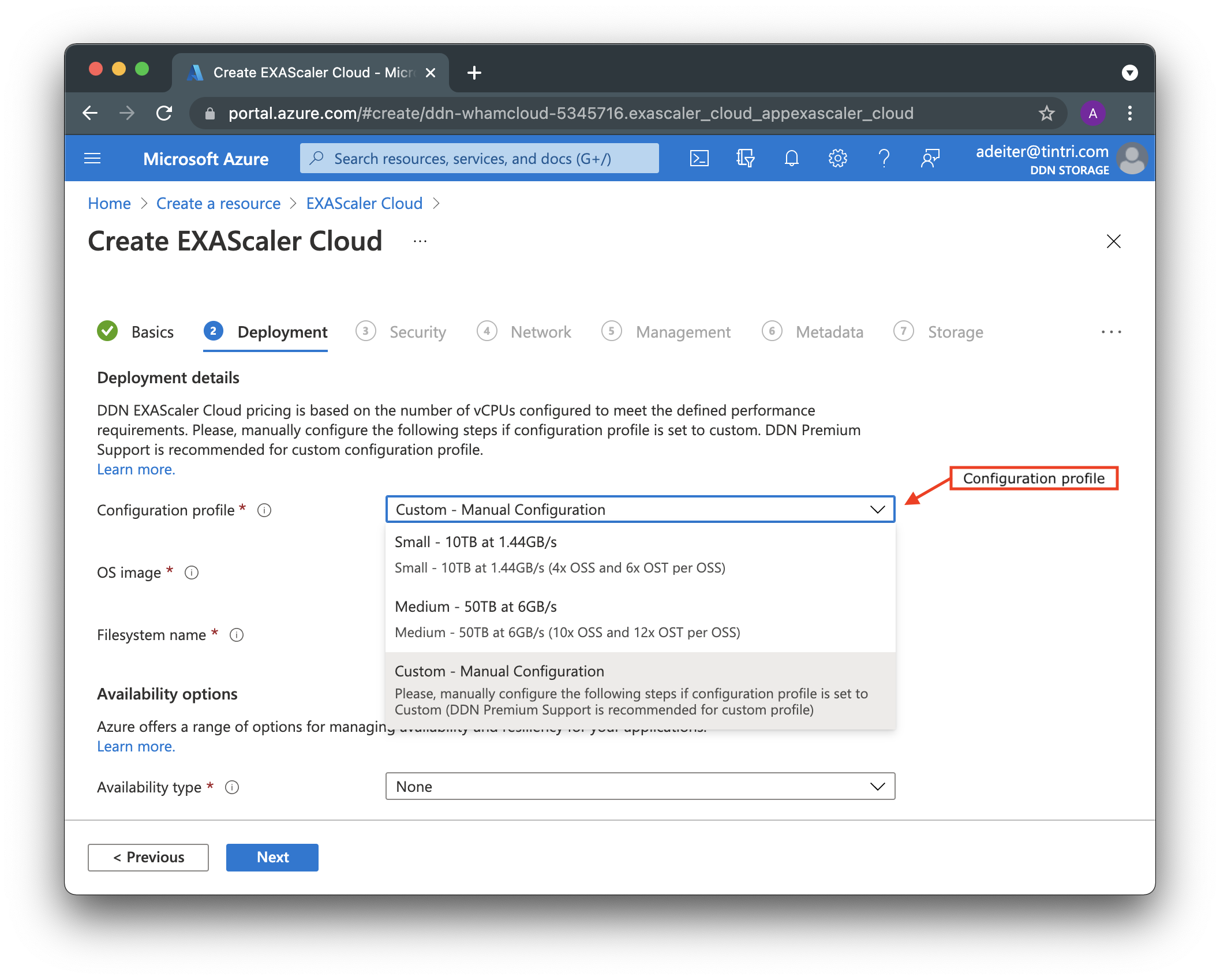The image size is (1220, 980).
Task: Open the notifications bell
Action: click(x=791, y=158)
